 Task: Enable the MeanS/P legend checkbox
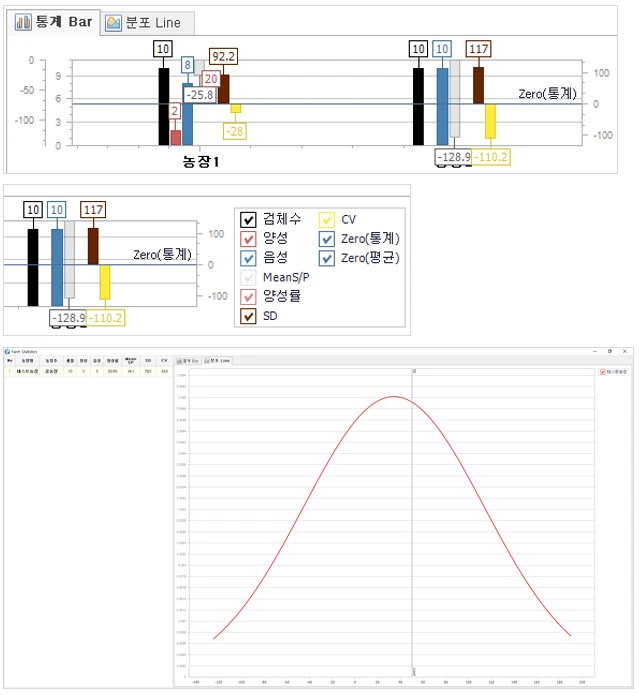point(248,278)
